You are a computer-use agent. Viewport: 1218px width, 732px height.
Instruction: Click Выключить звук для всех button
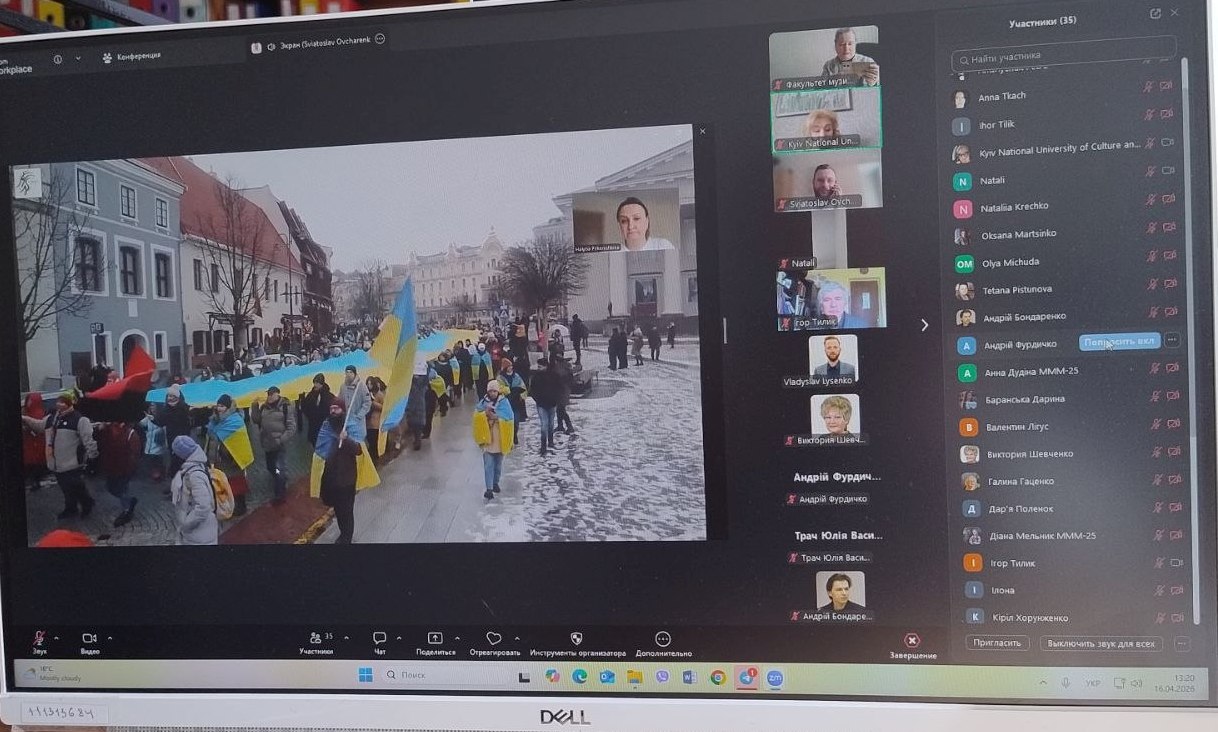1101,644
